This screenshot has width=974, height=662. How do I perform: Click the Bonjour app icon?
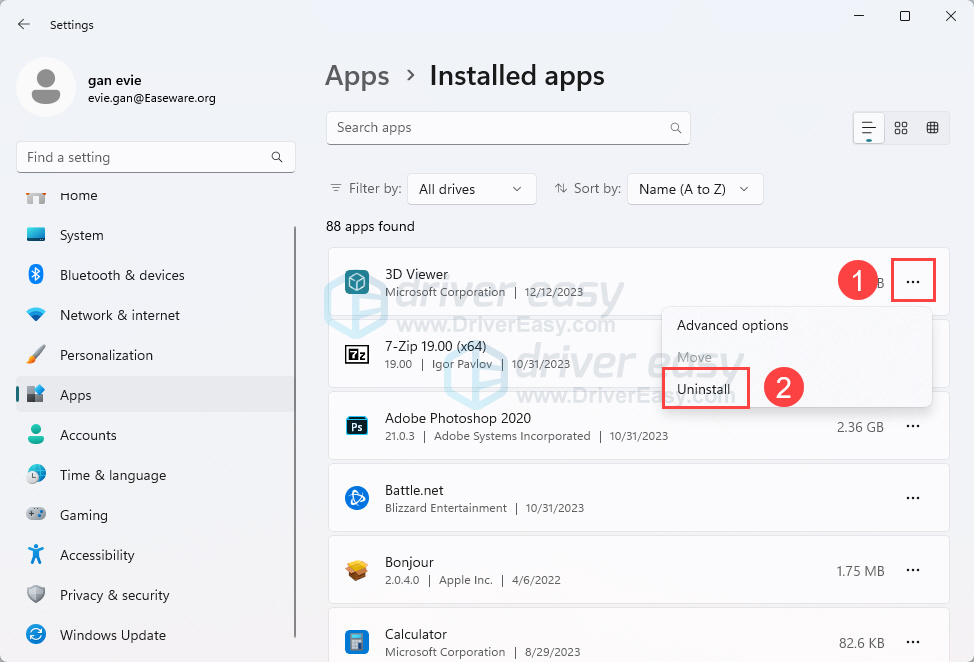point(357,570)
